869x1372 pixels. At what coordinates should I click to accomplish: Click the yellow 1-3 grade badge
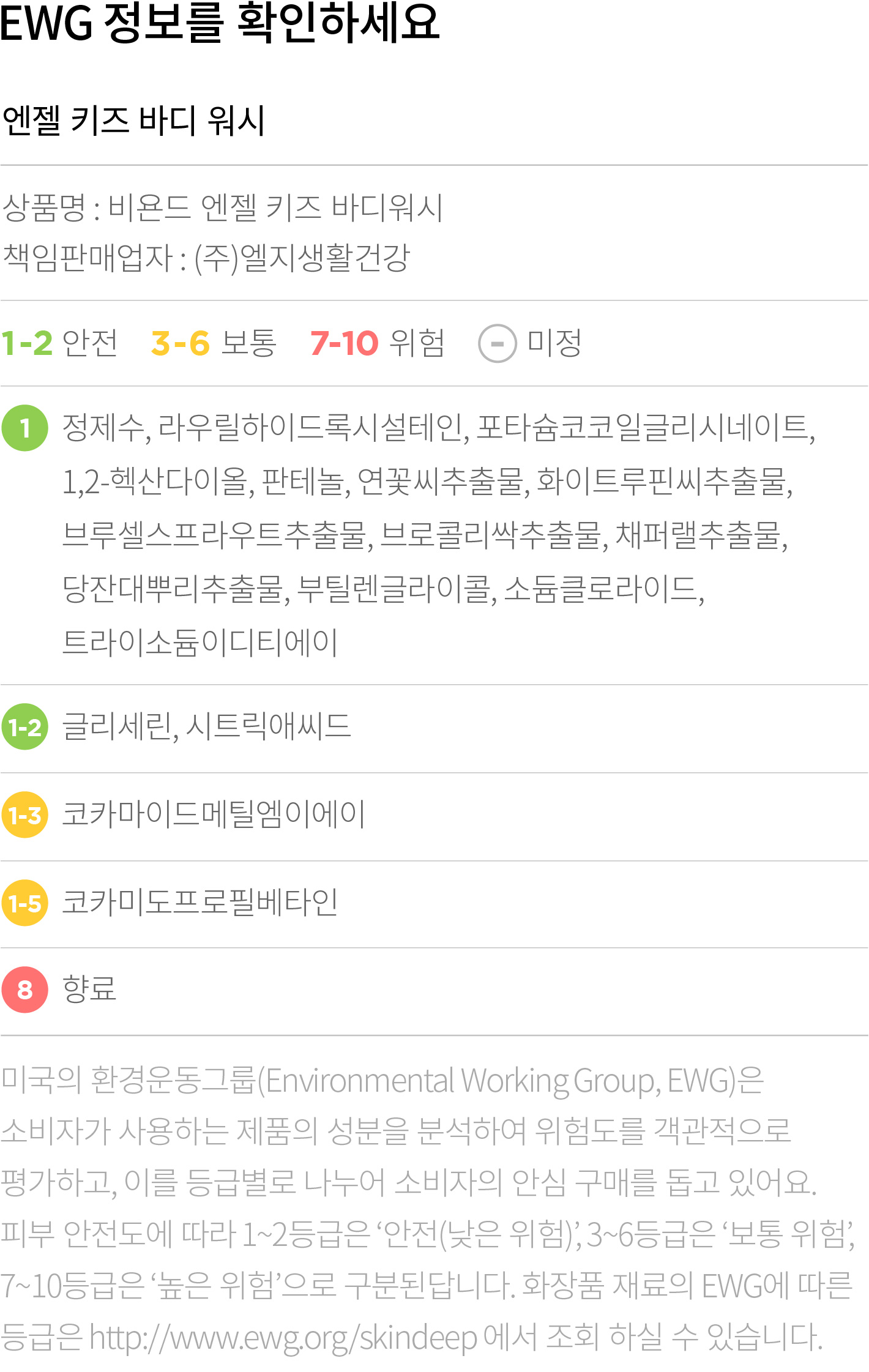point(25,815)
